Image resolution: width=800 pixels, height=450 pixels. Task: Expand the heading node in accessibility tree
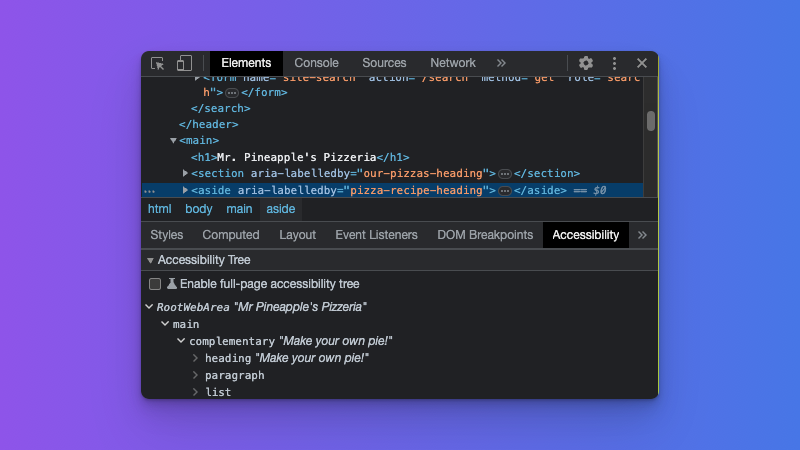point(196,358)
